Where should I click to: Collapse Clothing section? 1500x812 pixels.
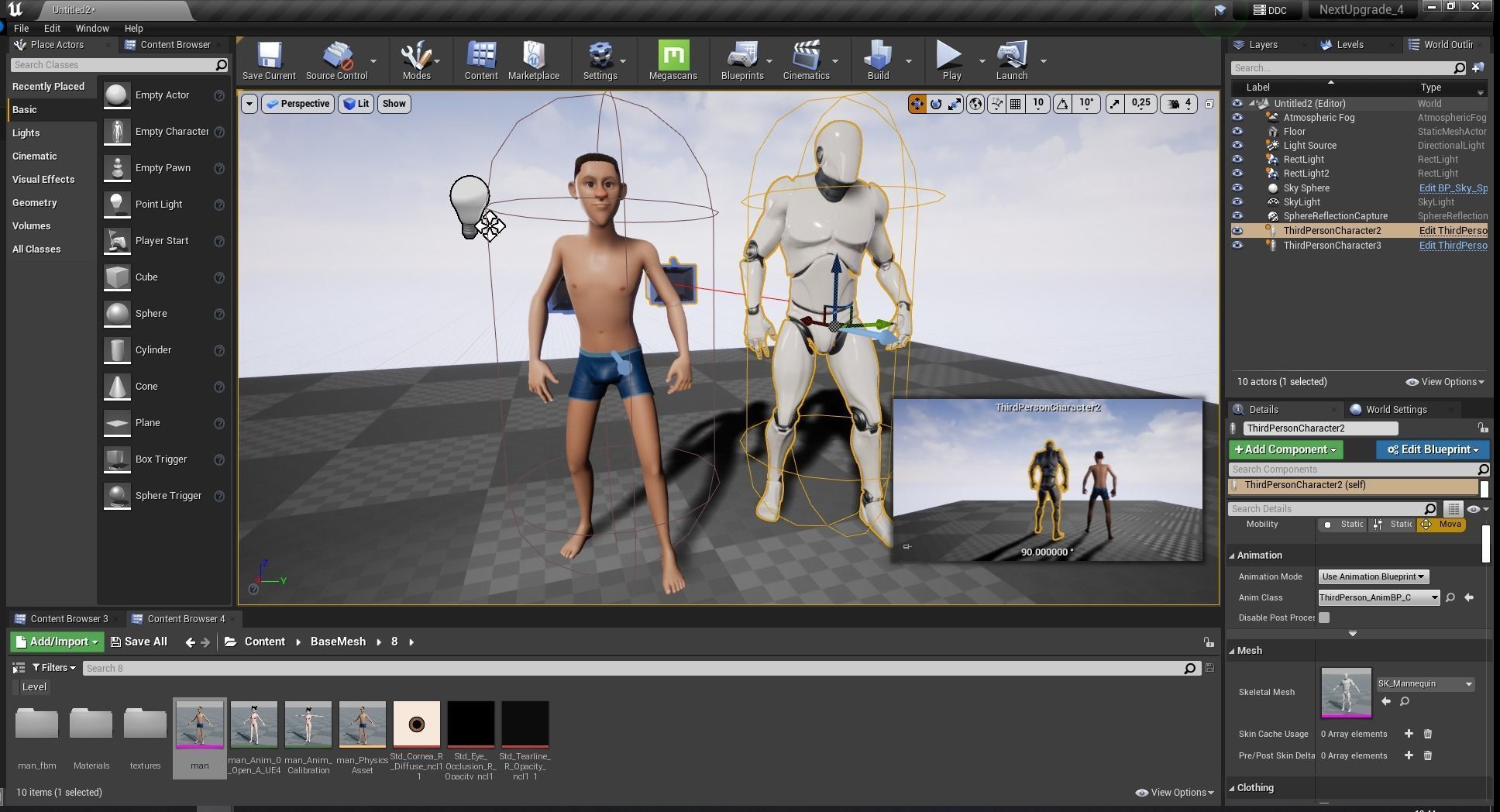tap(1232, 788)
